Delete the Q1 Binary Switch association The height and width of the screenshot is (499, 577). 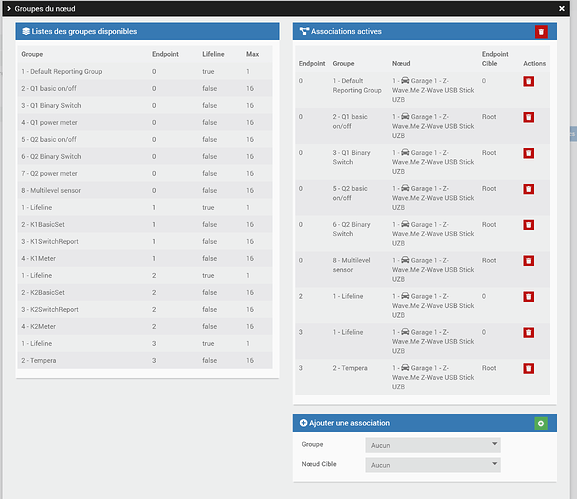(x=528, y=153)
